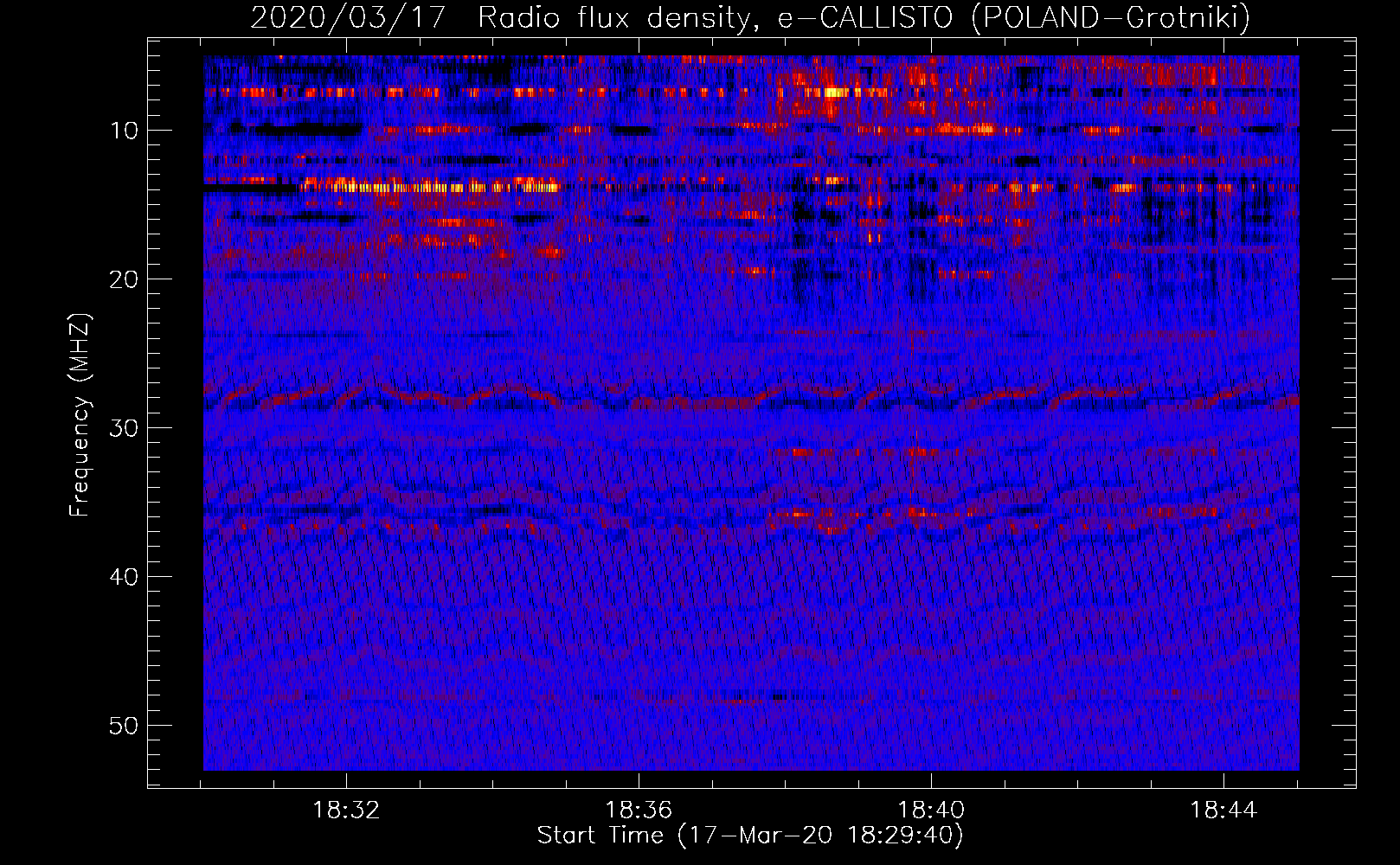Click the 18:36 time tick label
Screen dimensions: 1400x865
pyautogui.click(x=639, y=811)
